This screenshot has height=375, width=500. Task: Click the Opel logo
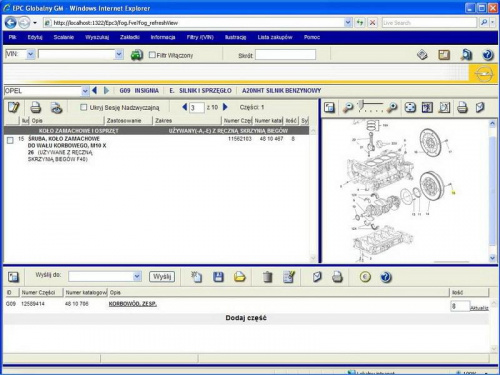(x=483, y=73)
